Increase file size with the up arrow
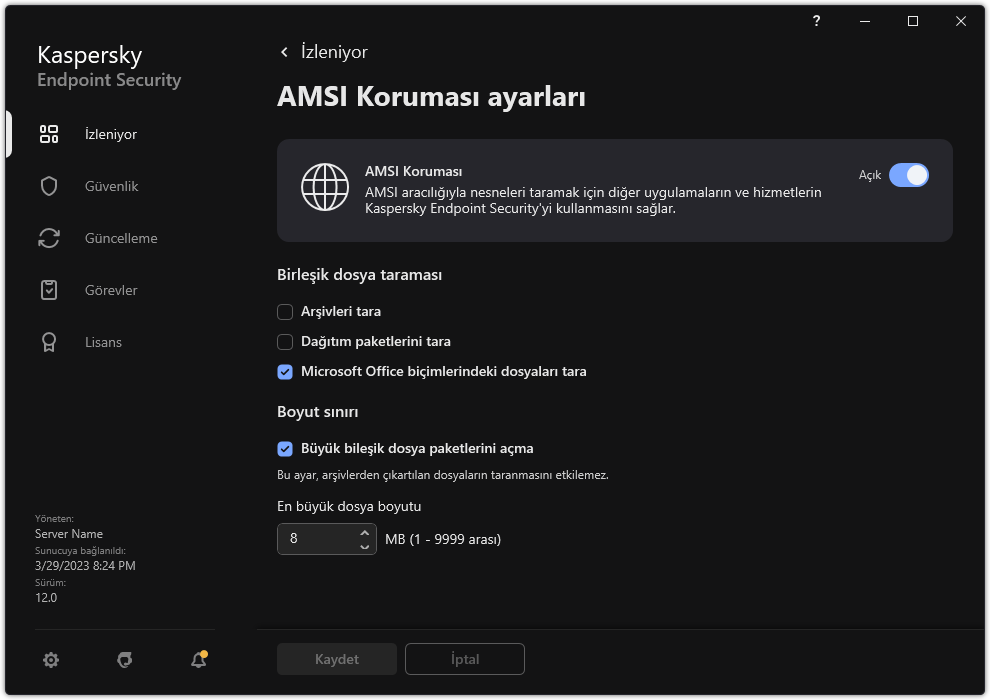Image resolution: width=990 pixels, height=700 pixels. point(364,533)
